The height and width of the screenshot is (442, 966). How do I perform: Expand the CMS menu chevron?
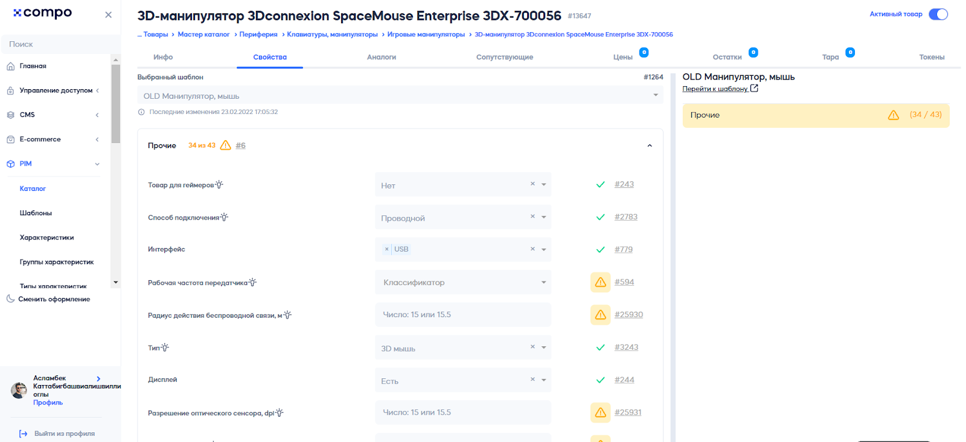click(97, 115)
